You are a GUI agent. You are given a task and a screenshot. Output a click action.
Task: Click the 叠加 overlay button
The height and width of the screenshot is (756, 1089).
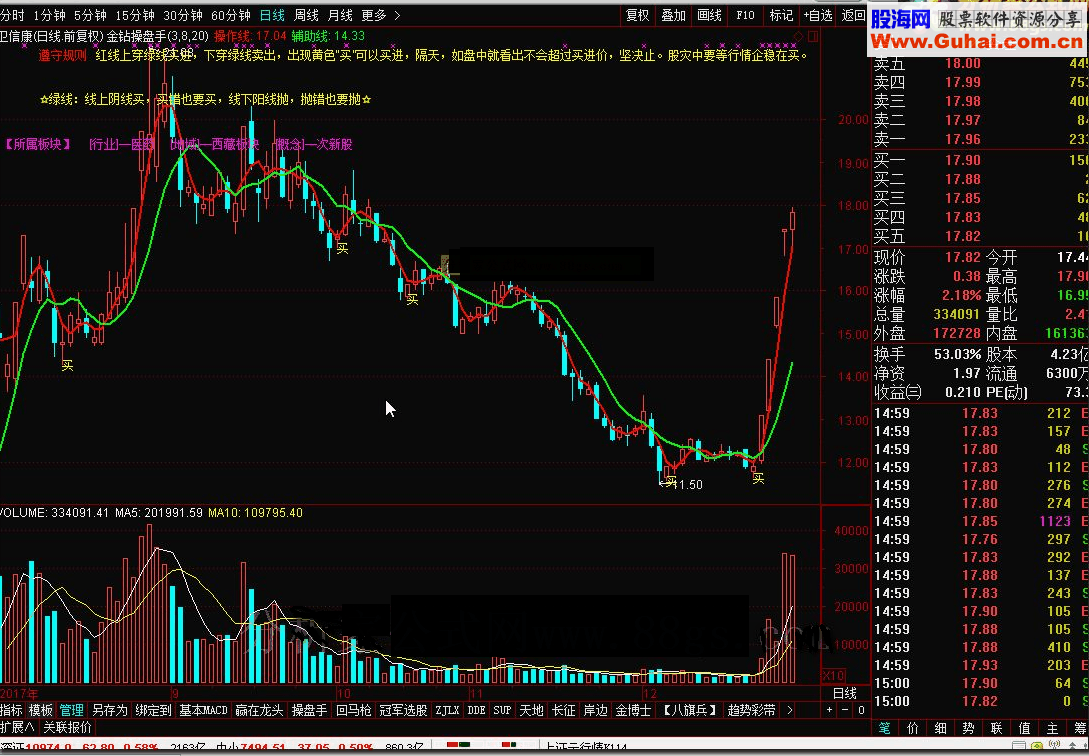tap(674, 15)
